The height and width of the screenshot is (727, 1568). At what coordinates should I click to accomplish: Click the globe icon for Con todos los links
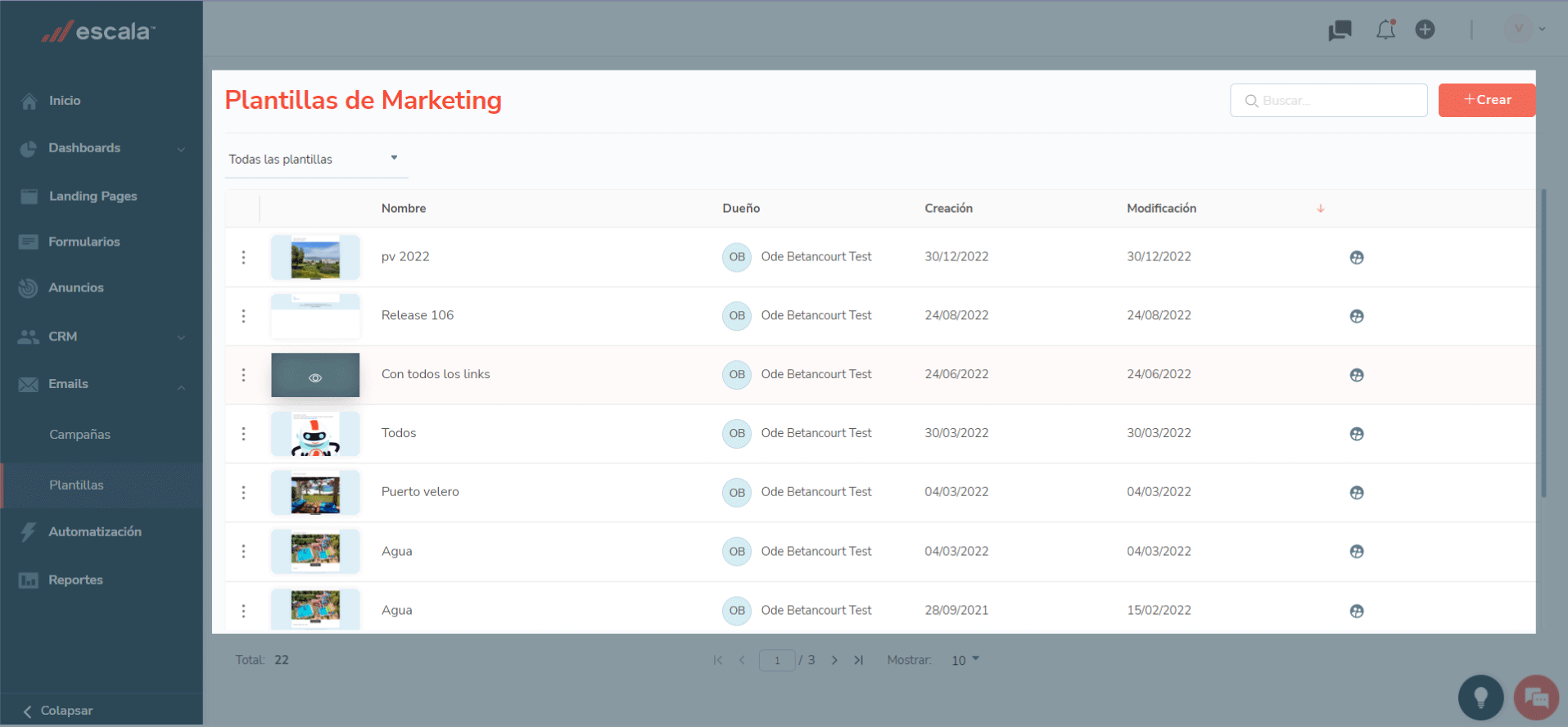pyautogui.click(x=1357, y=375)
